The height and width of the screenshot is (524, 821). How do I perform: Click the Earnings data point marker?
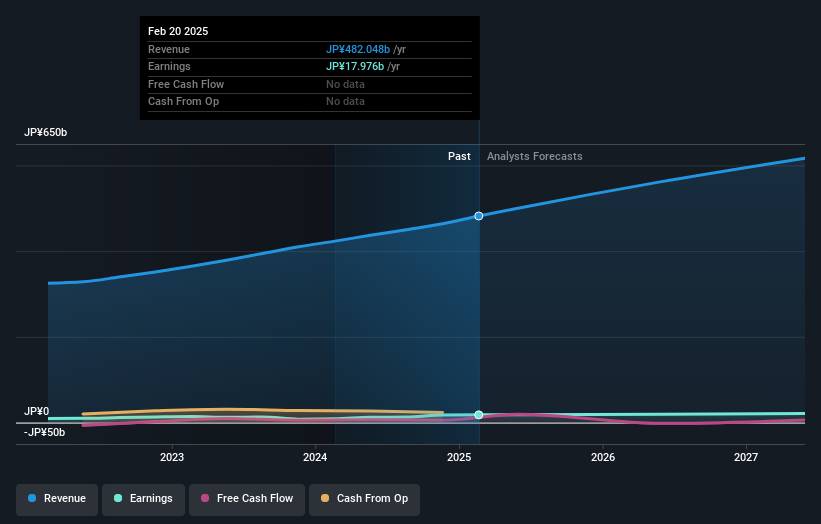click(479, 415)
